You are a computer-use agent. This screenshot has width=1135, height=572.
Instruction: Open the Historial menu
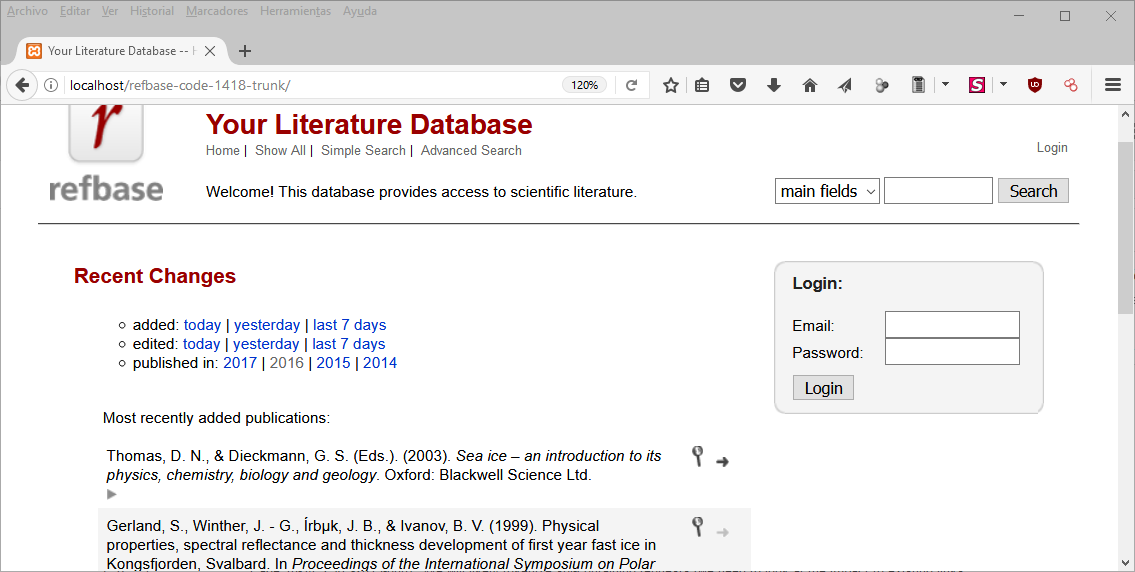[152, 11]
